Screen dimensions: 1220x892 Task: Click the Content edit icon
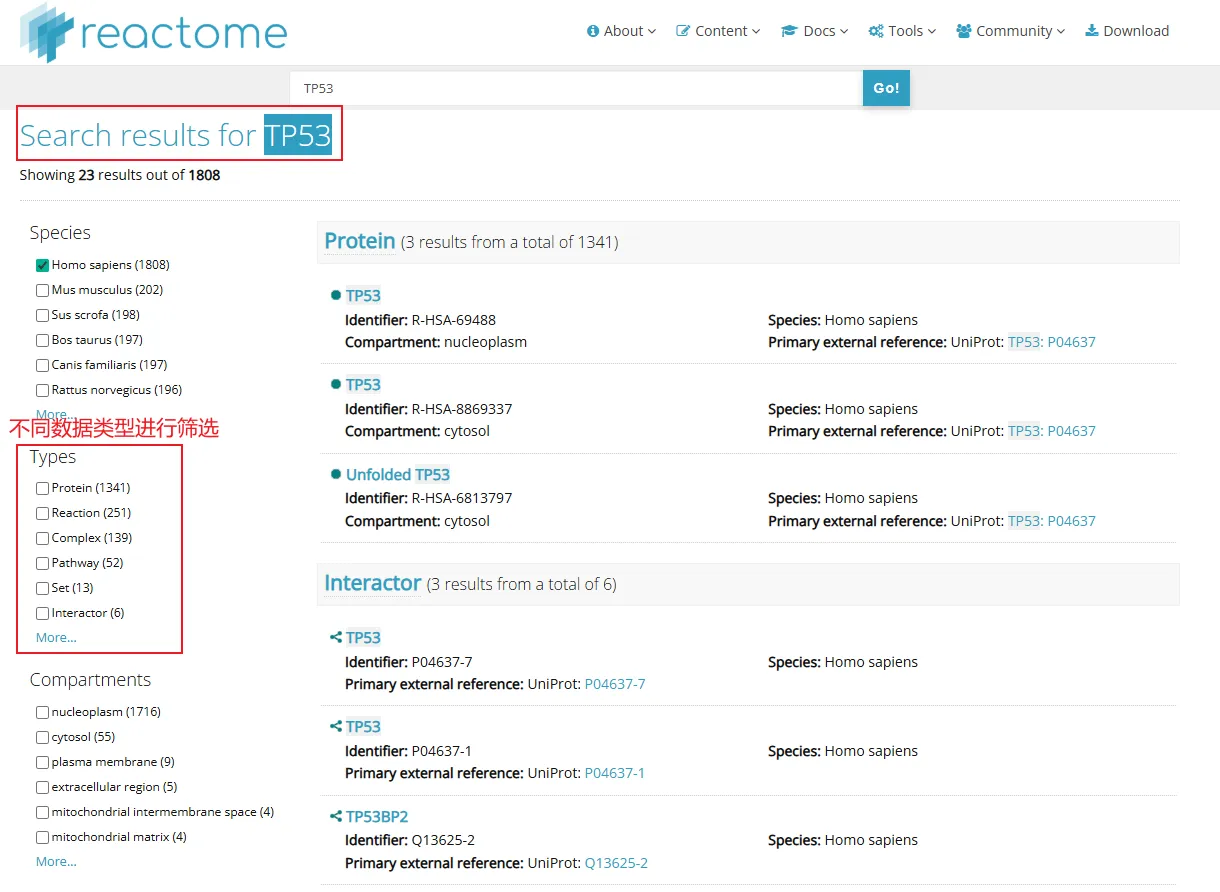click(x=683, y=31)
